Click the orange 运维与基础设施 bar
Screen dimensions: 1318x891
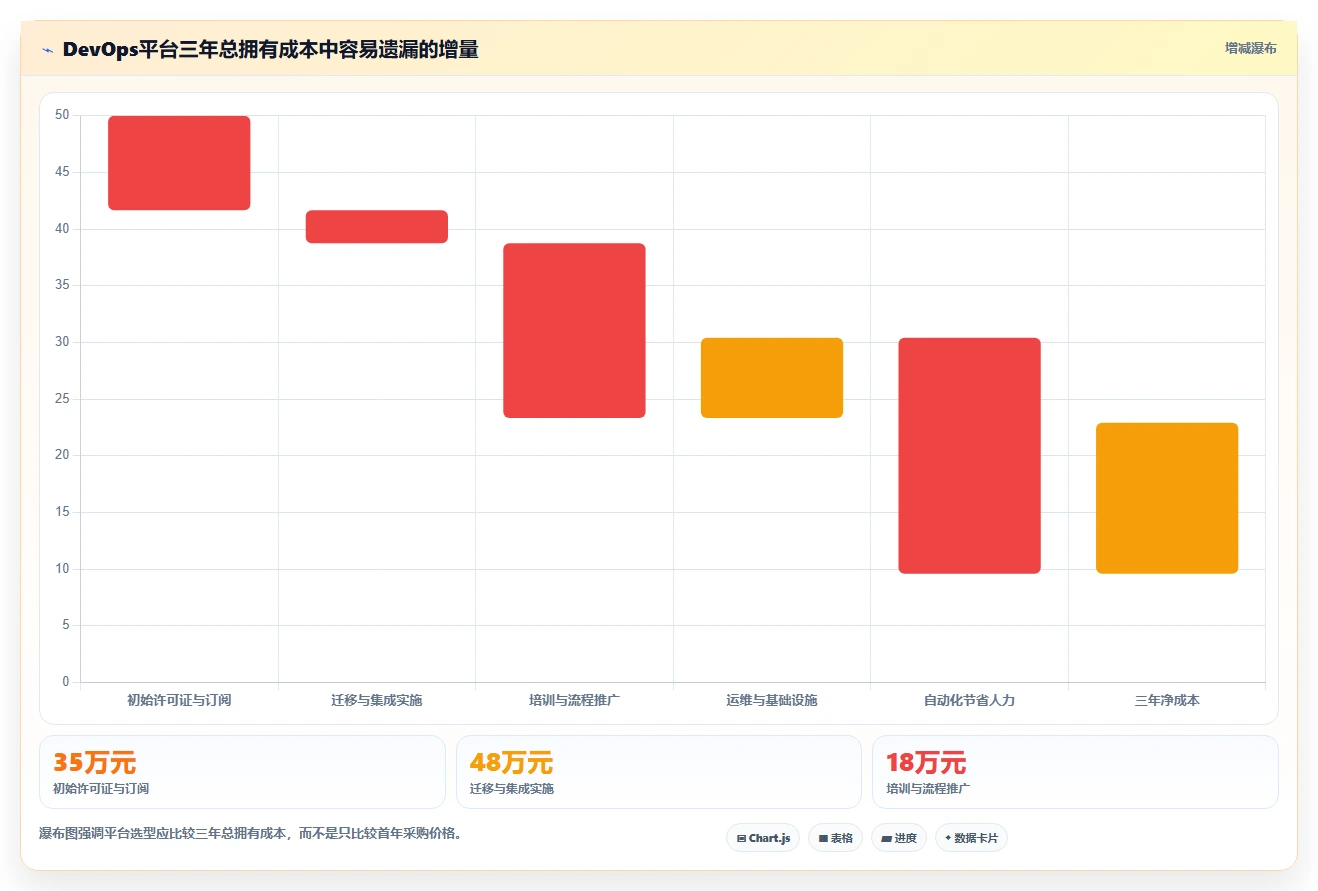click(x=772, y=378)
